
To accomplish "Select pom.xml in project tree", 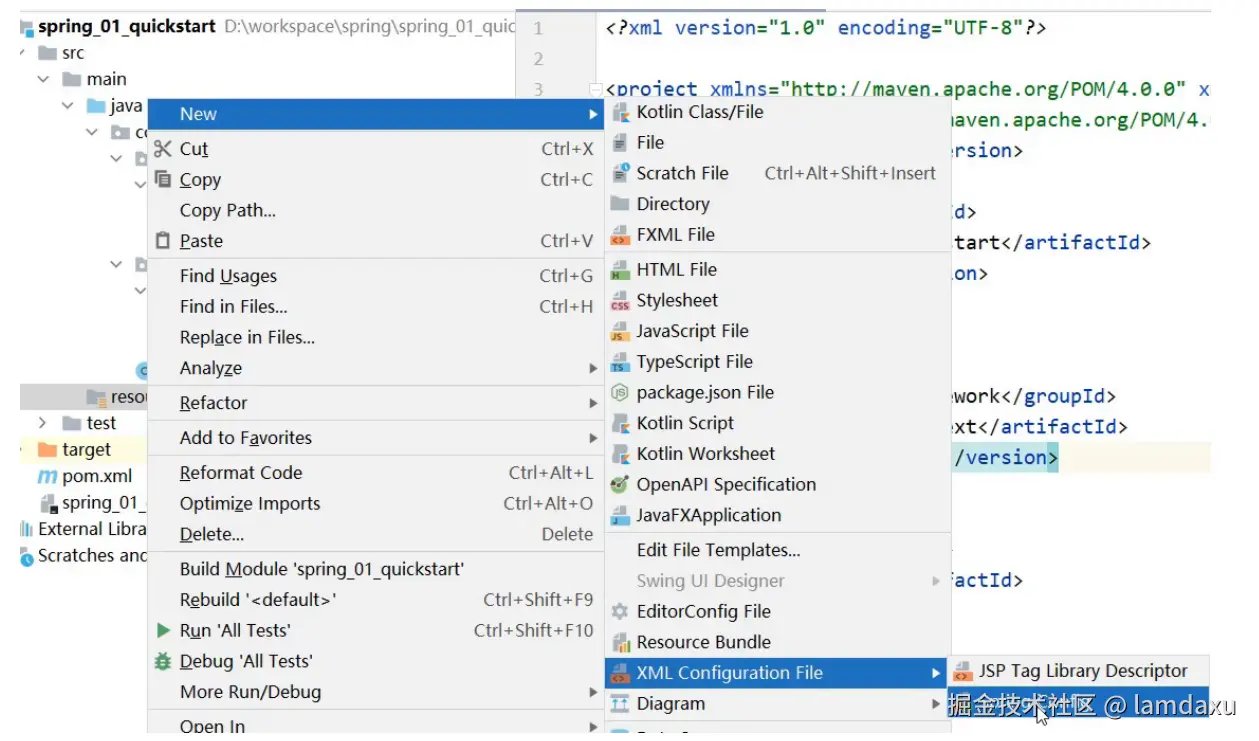I will click(x=97, y=477).
